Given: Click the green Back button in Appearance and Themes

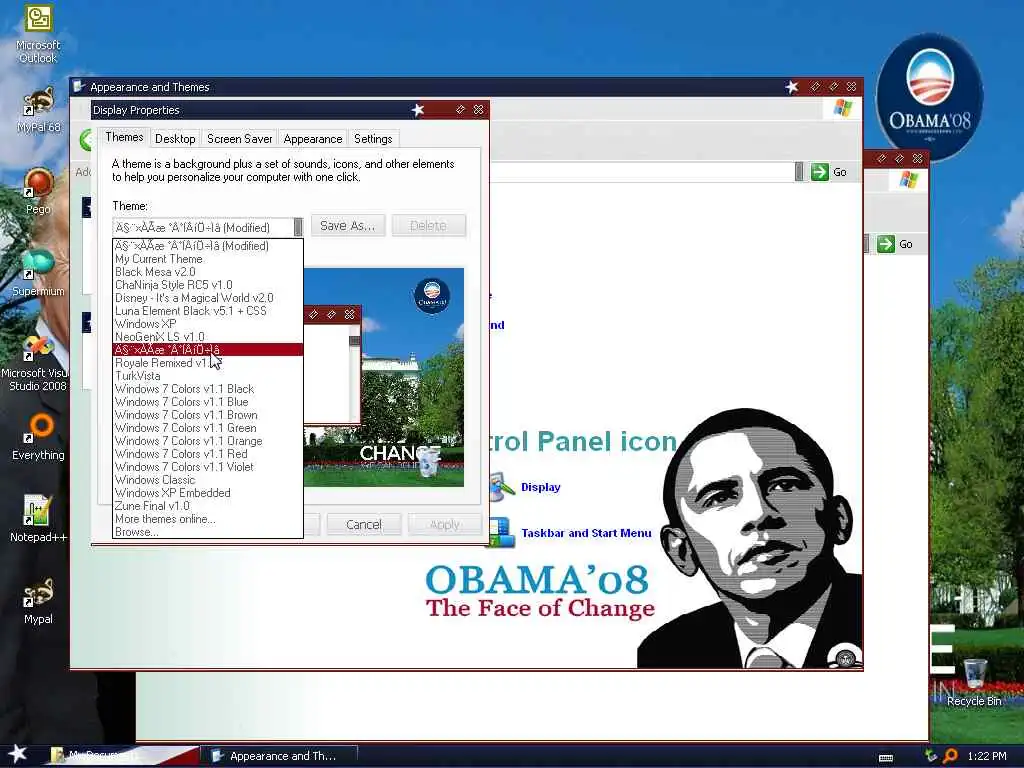Looking at the screenshot, I should tap(86, 139).
